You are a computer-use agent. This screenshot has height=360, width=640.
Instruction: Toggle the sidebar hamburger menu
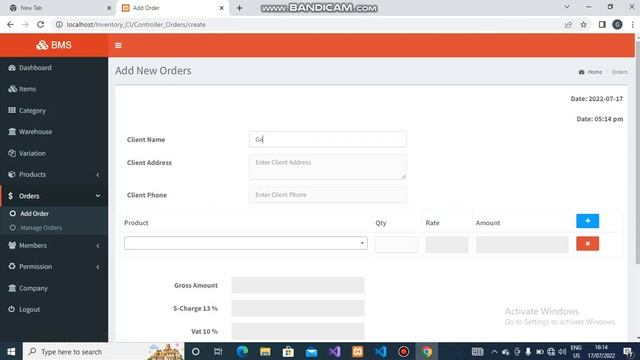point(118,45)
